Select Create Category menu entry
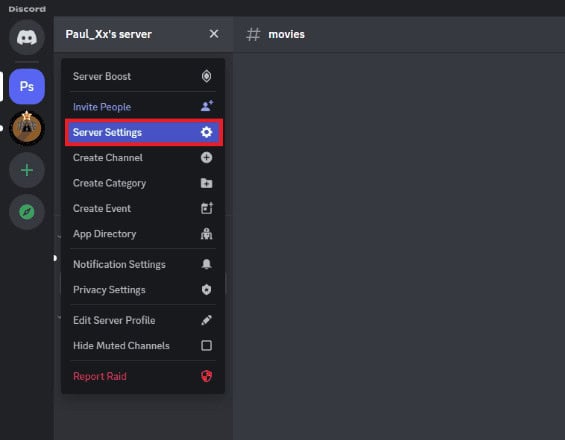This screenshot has height=440, width=565. pos(143,183)
